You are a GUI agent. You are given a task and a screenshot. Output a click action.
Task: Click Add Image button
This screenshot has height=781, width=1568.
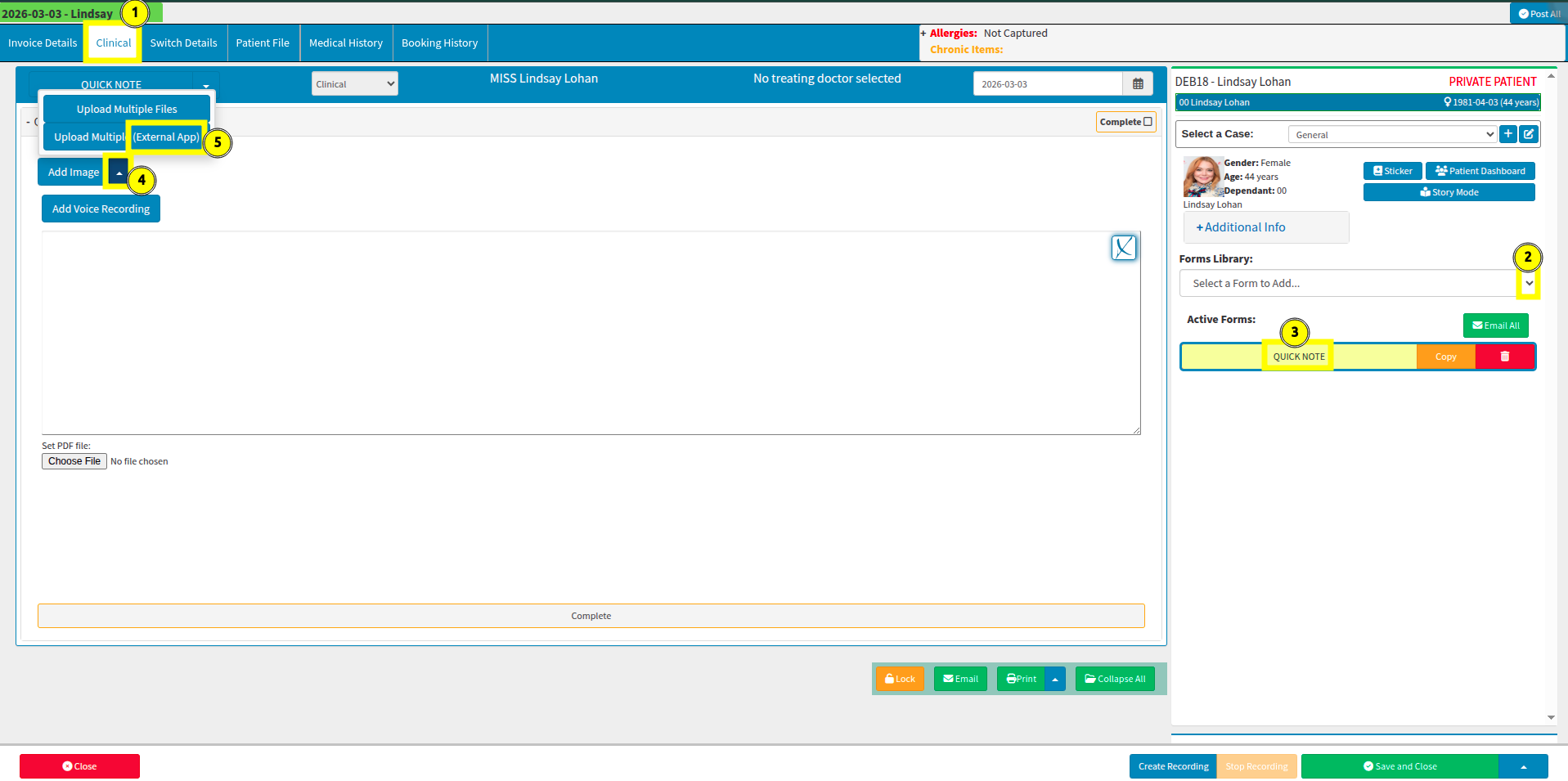point(73,173)
